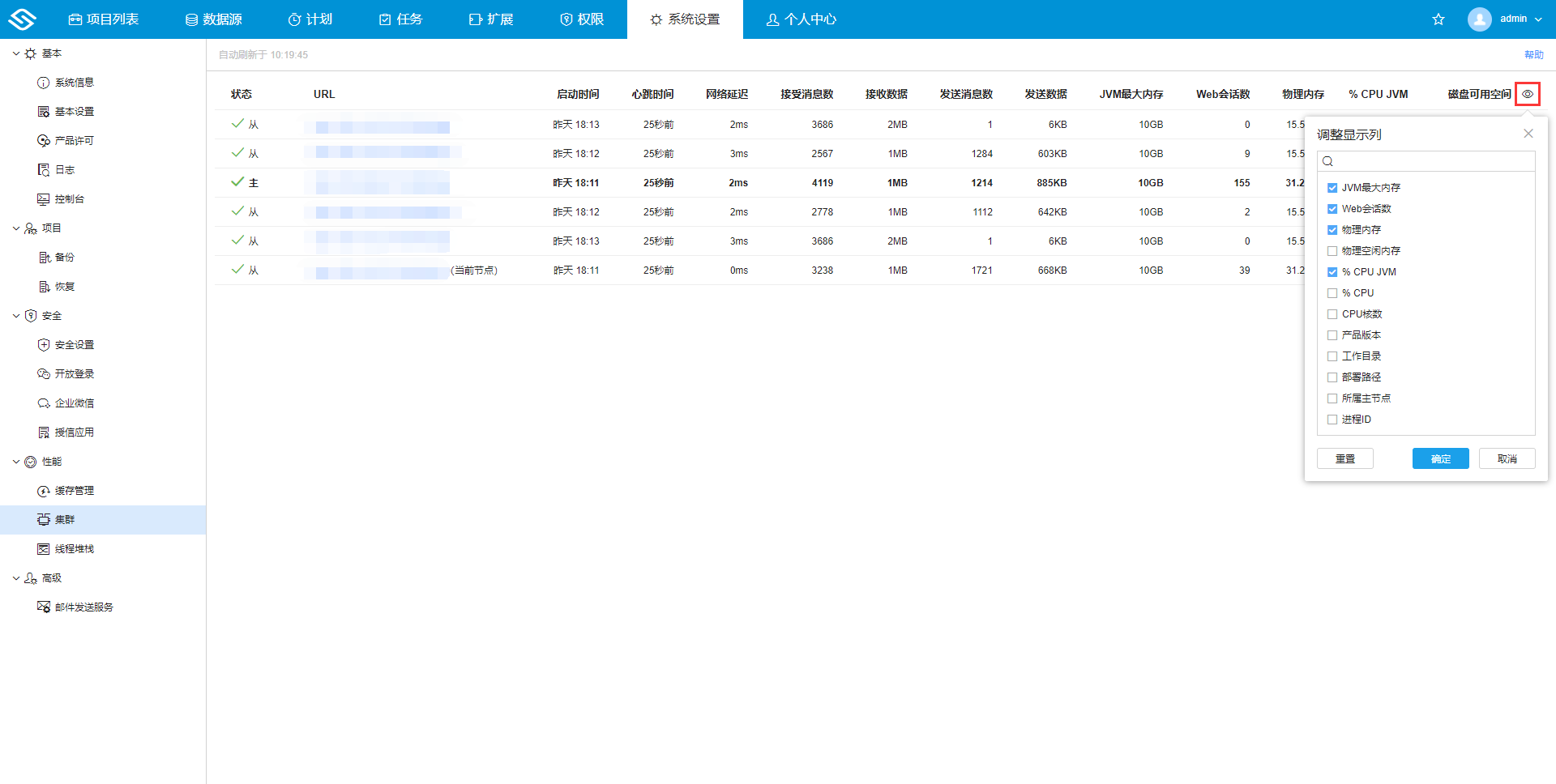
Task: Click the eye icon for column display
Action: pos(1527,94)
